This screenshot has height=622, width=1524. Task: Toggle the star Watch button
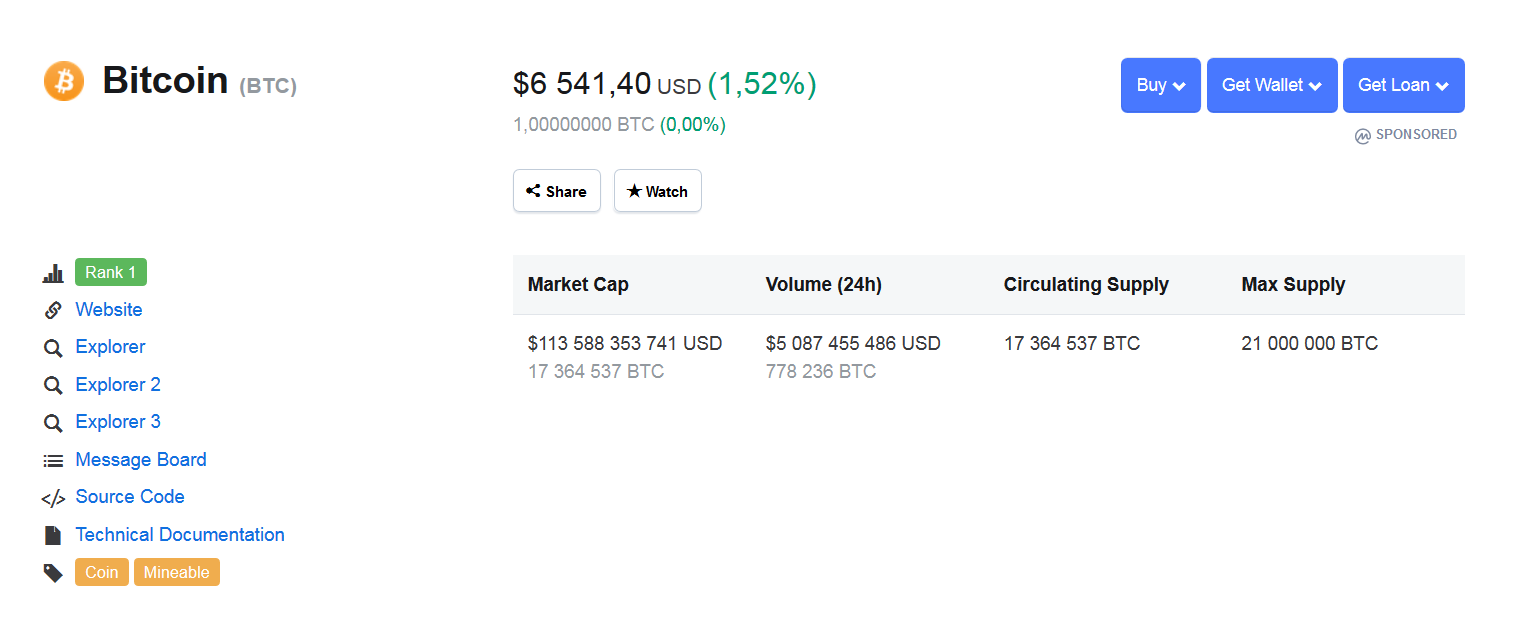point(658,191)
